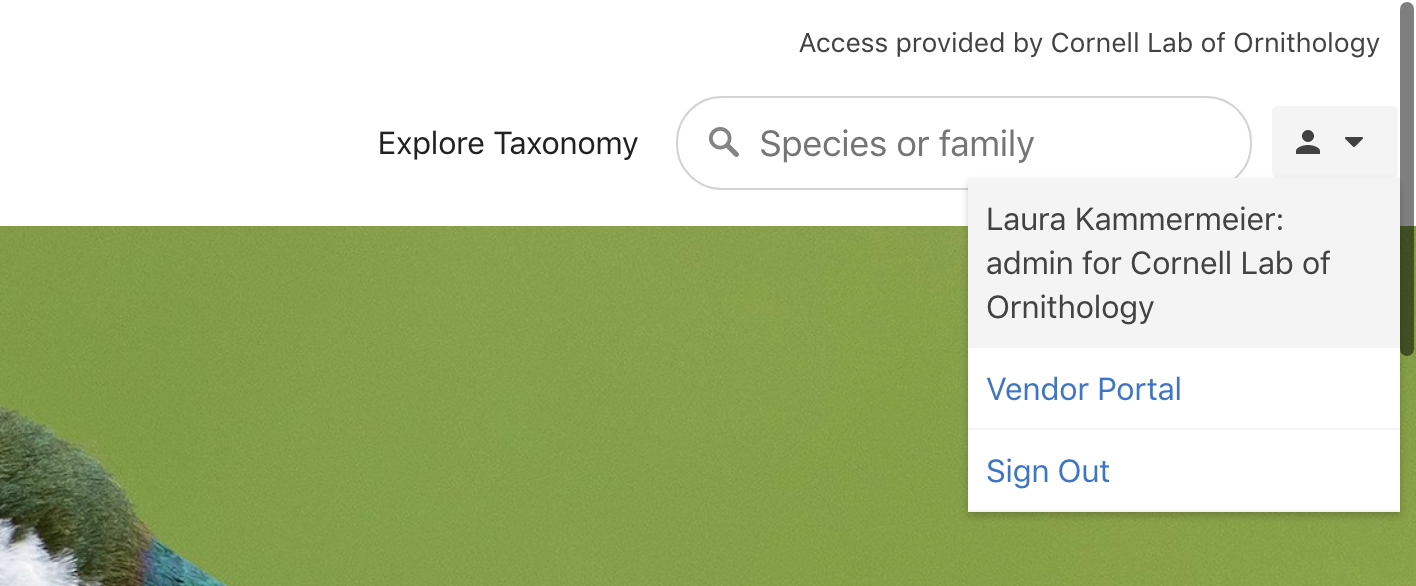The width and height of the screenshot is (1416, 586).
Task: Click the person profile icon
Action: pyautogui.click(x=1308, y=143)
